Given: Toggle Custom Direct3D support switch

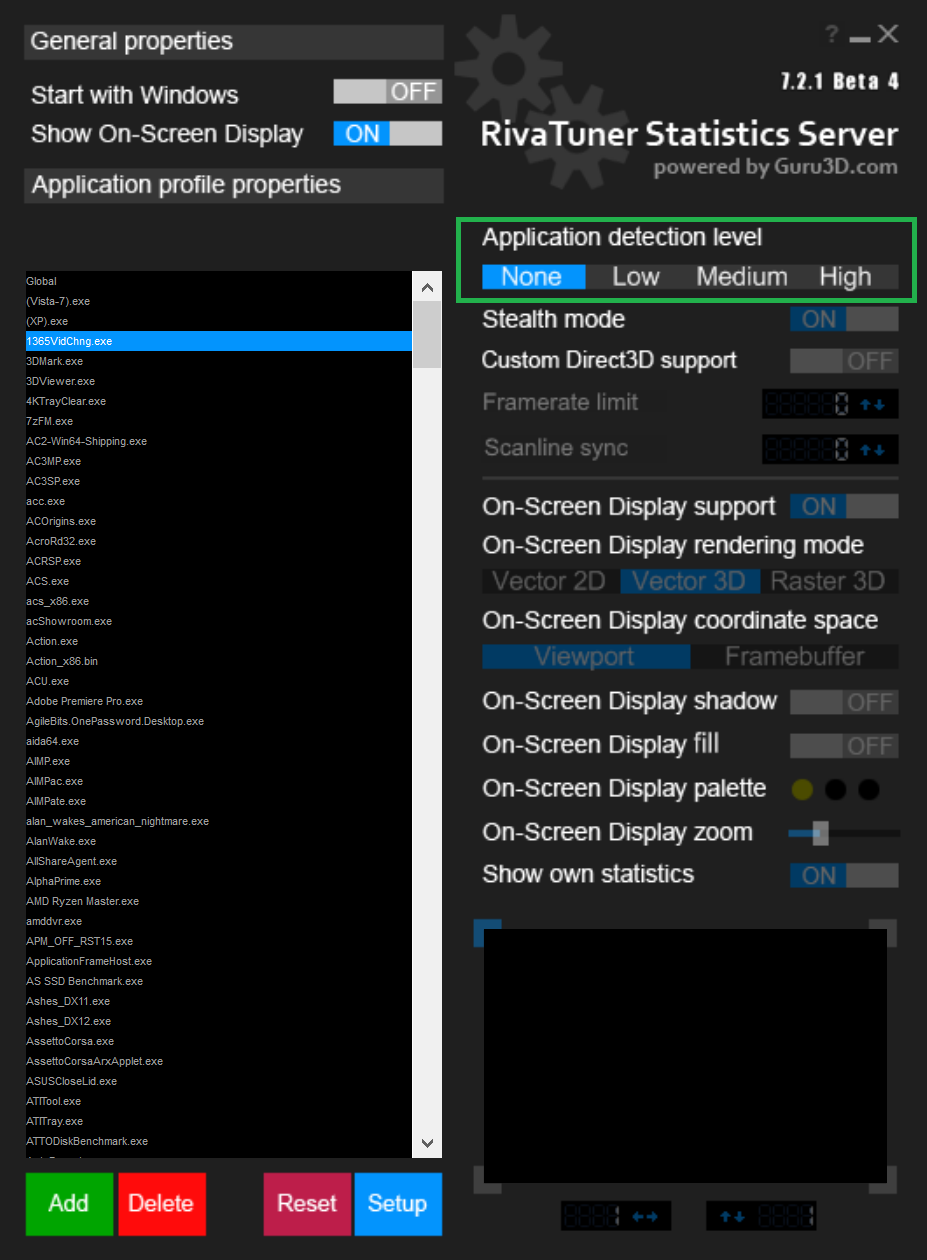Looking at the screenshot, I should 844,361.
